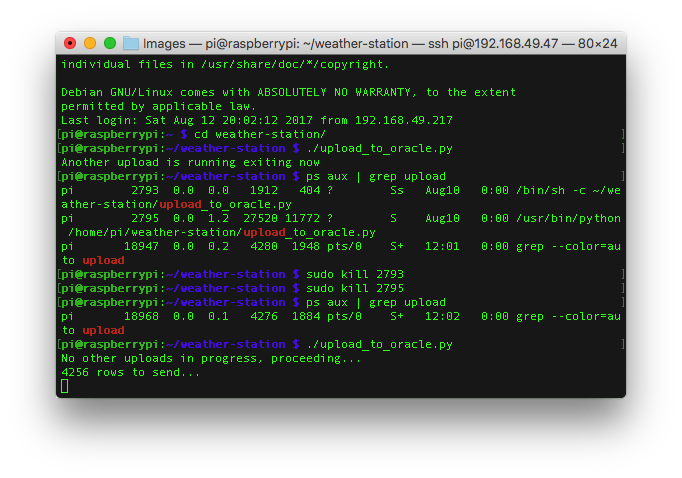682x478 pixels.
Task: Click the window title text 'Images — pi@raspberrypi'
Action: tap(221, 43)
